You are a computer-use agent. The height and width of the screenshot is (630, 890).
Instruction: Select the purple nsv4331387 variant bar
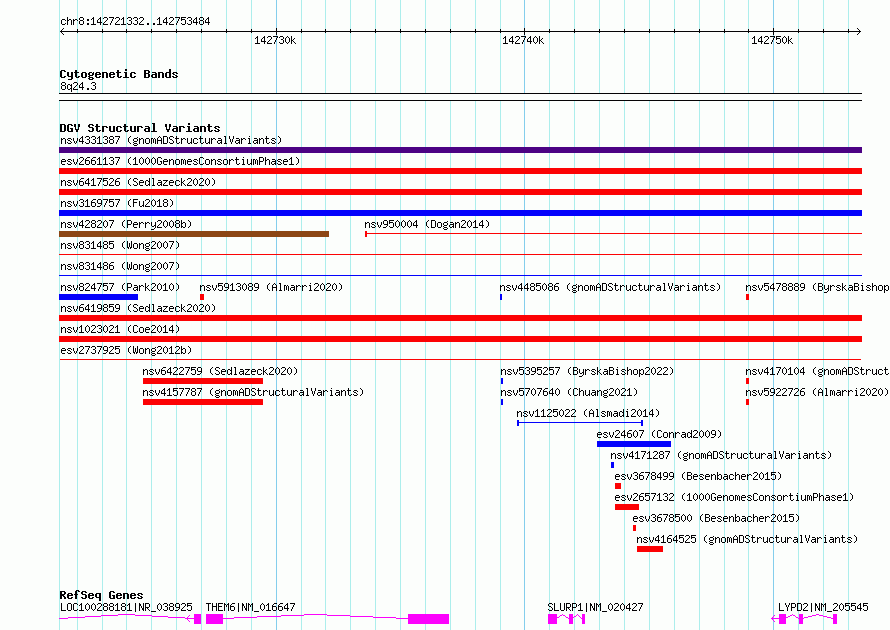tap(460, 150)
